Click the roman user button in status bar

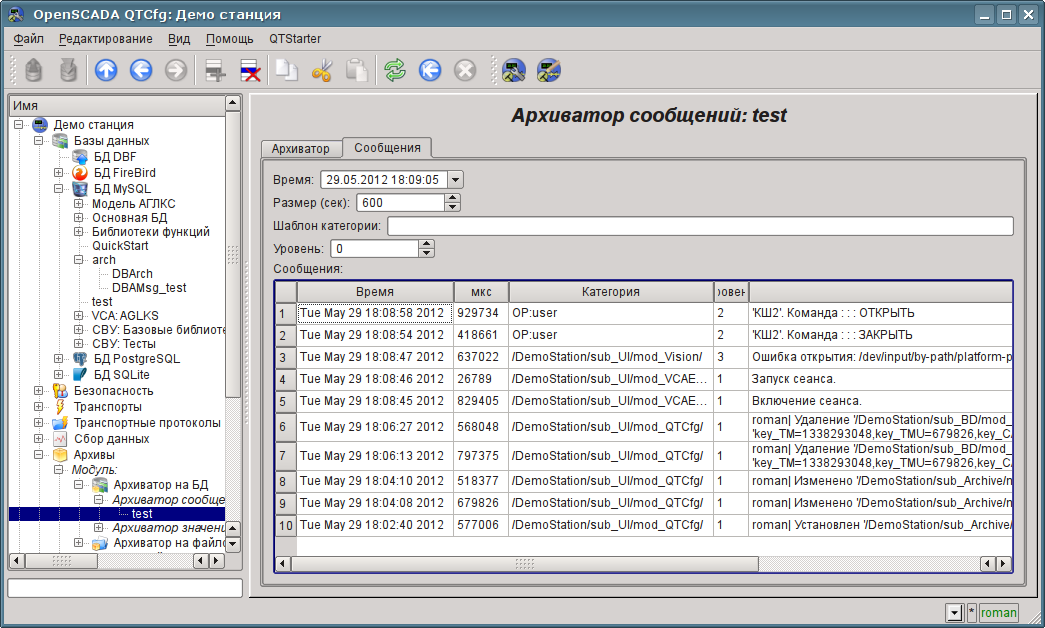(x=998, y=613)
